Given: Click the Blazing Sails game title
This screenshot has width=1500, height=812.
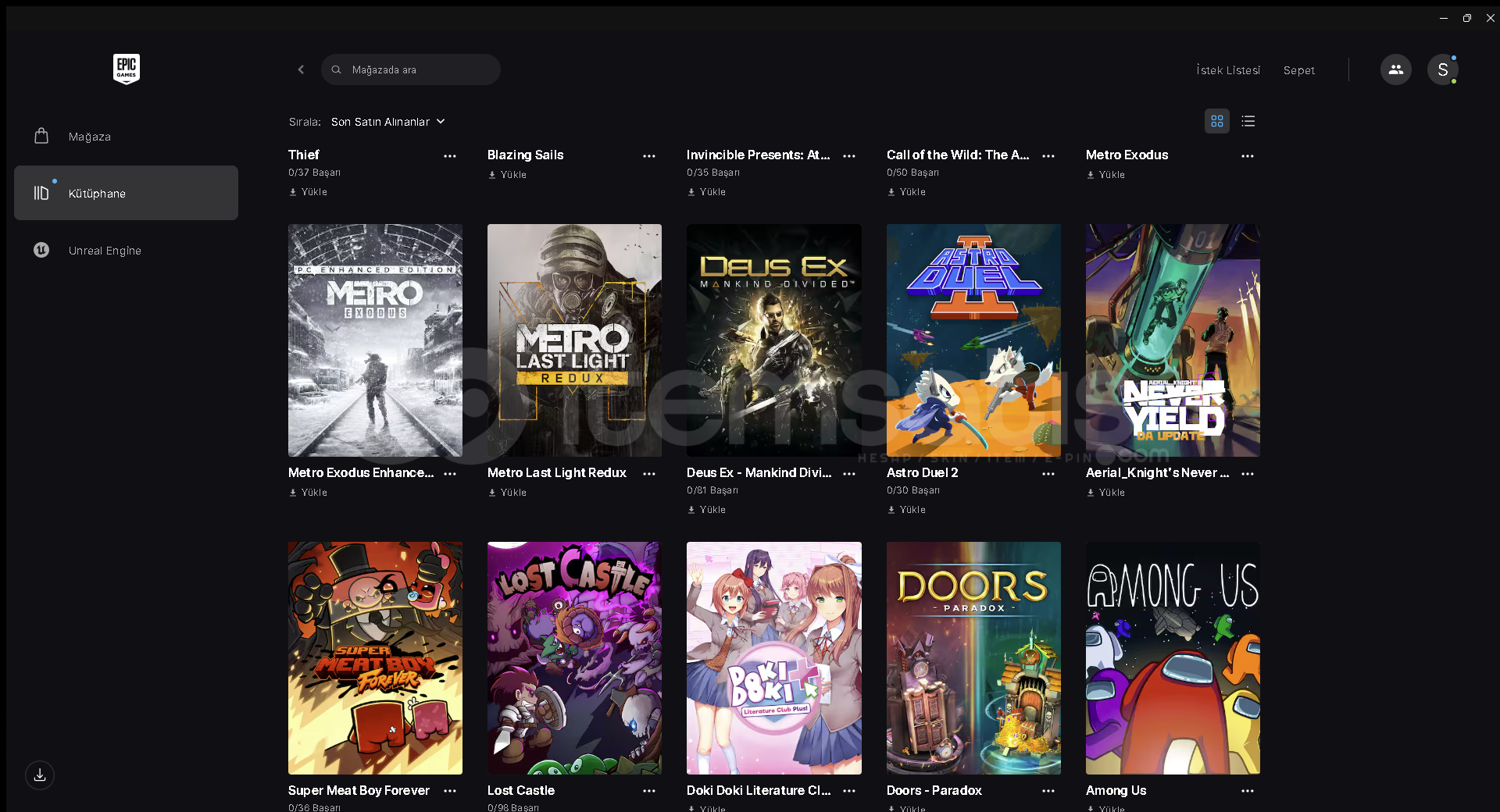Looking at the screenshot, I should click(525, 155).
